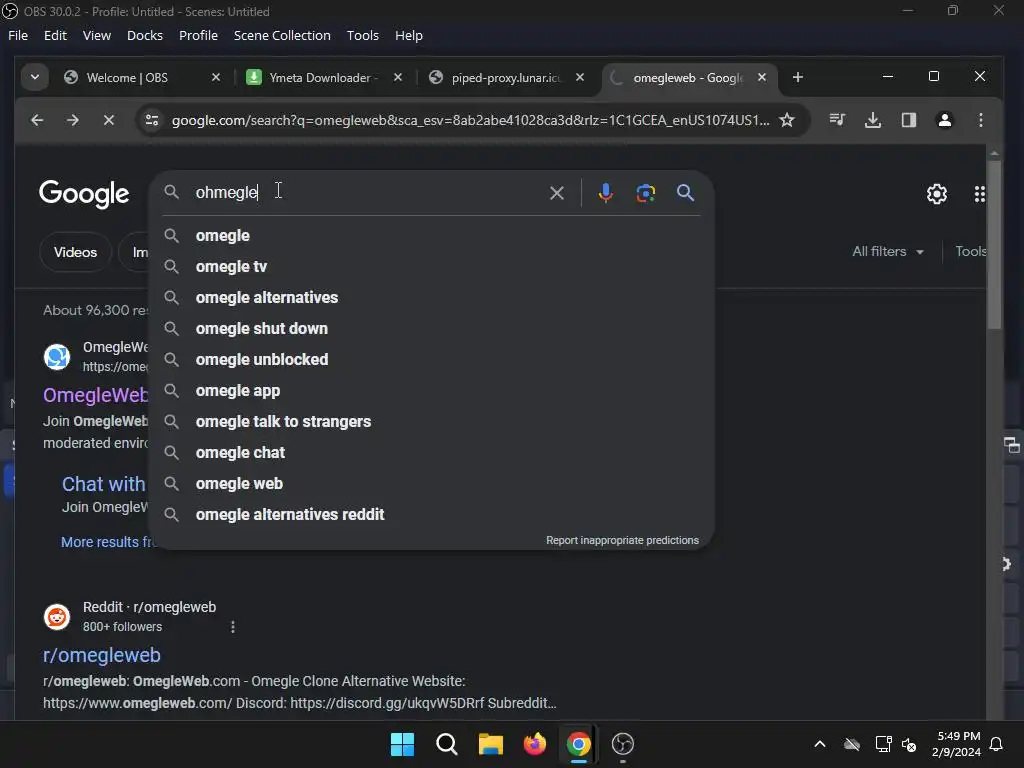1024x768 pixels.
Task: Click Report inappropriate predictions
Action: pos(622,540)
